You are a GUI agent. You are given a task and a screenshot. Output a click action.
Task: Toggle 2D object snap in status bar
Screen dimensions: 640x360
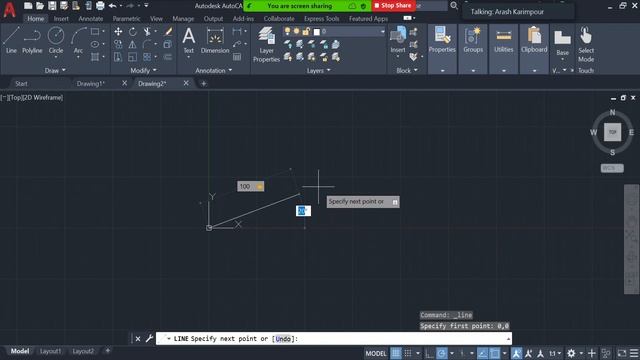tap(495, 353)
